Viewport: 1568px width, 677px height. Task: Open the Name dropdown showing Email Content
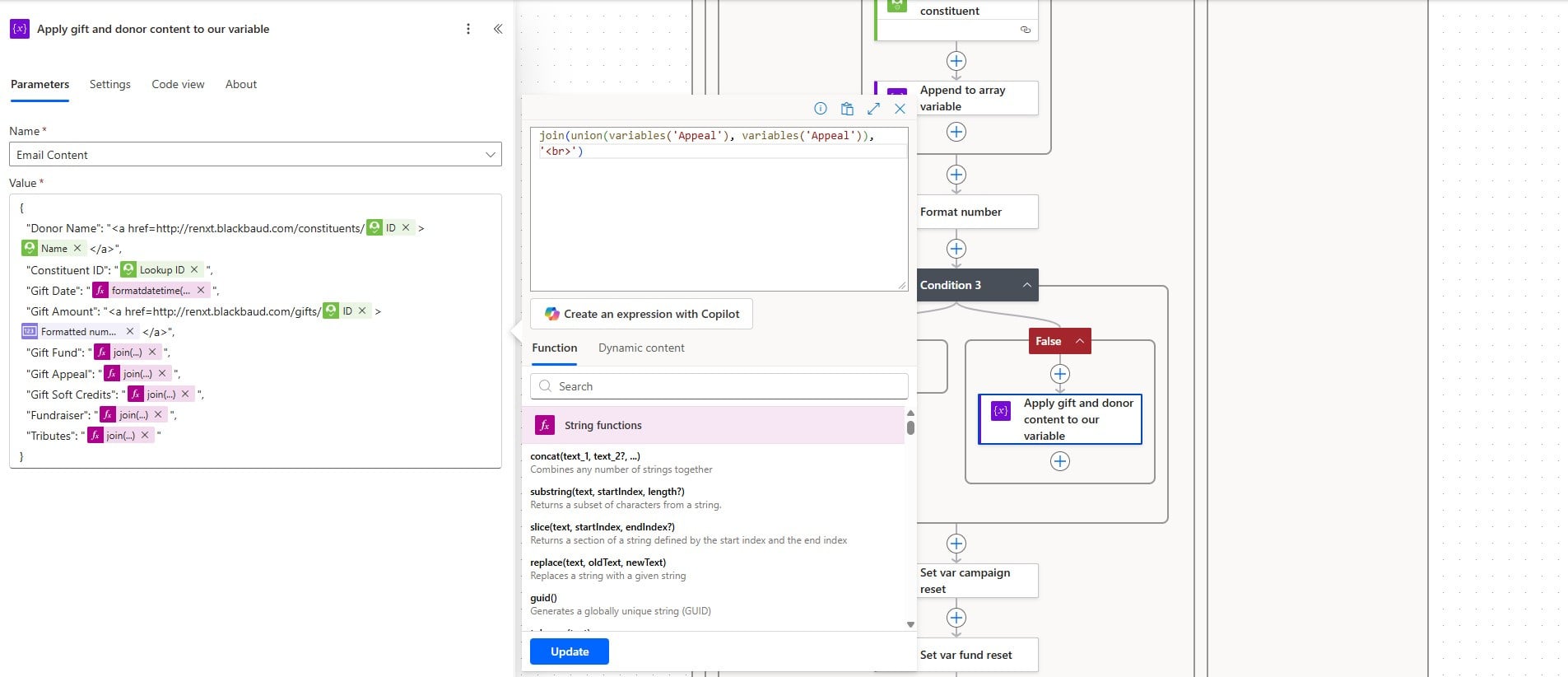(255, 155)
